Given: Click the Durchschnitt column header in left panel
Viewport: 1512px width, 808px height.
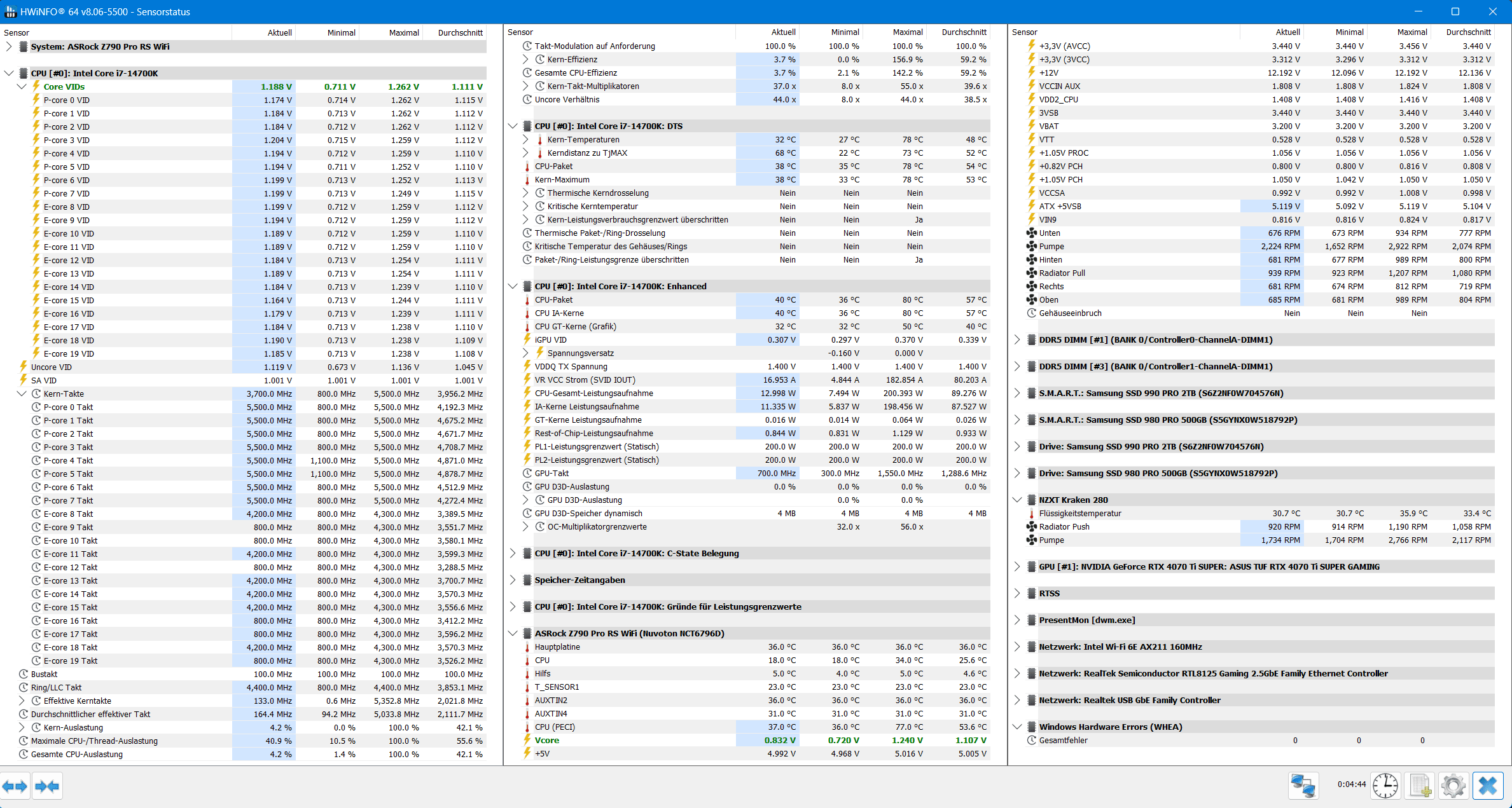Looking at the screenshot, I should (460, 32).
